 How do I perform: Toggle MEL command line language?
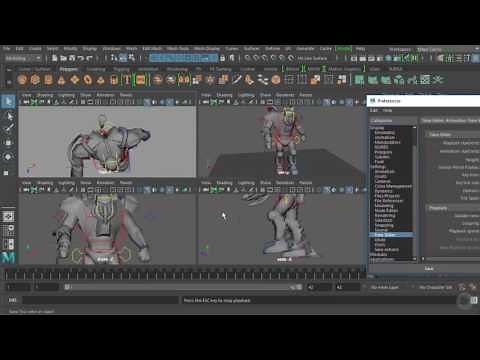click(12, 300)
